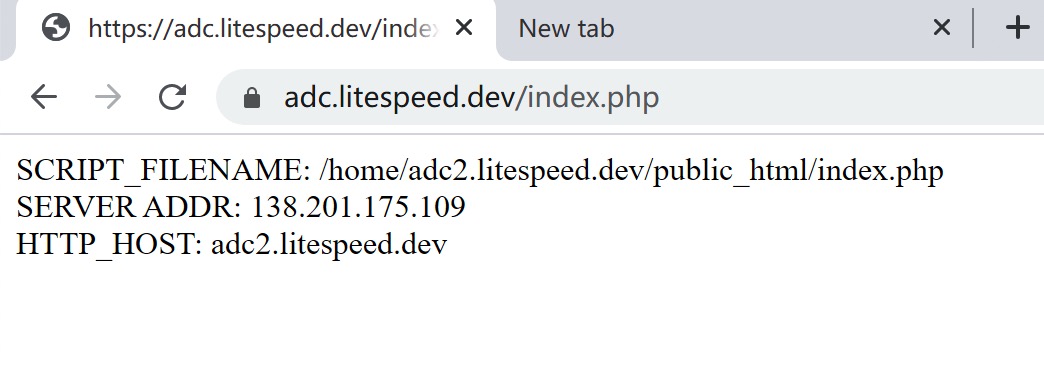Click the HTTP_HOST label text
The image size is (1044, 372).
109,245
